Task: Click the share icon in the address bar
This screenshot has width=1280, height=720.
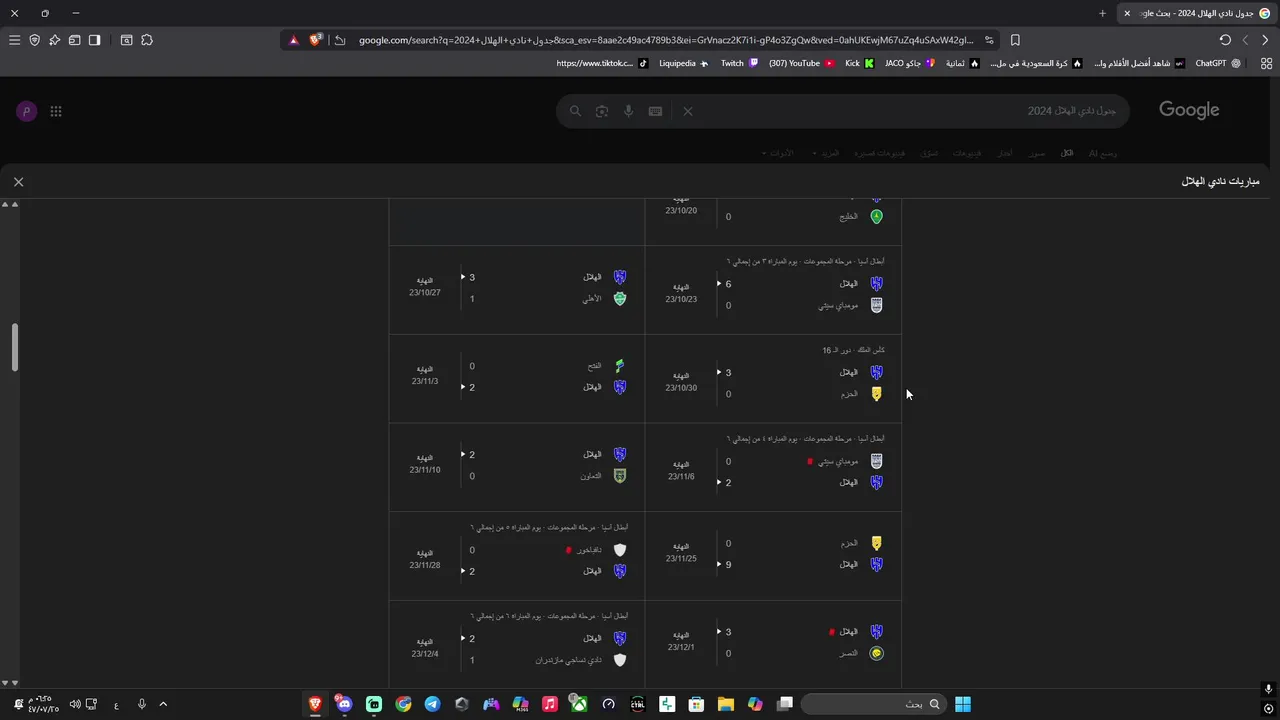Action: tap(340, 40)
